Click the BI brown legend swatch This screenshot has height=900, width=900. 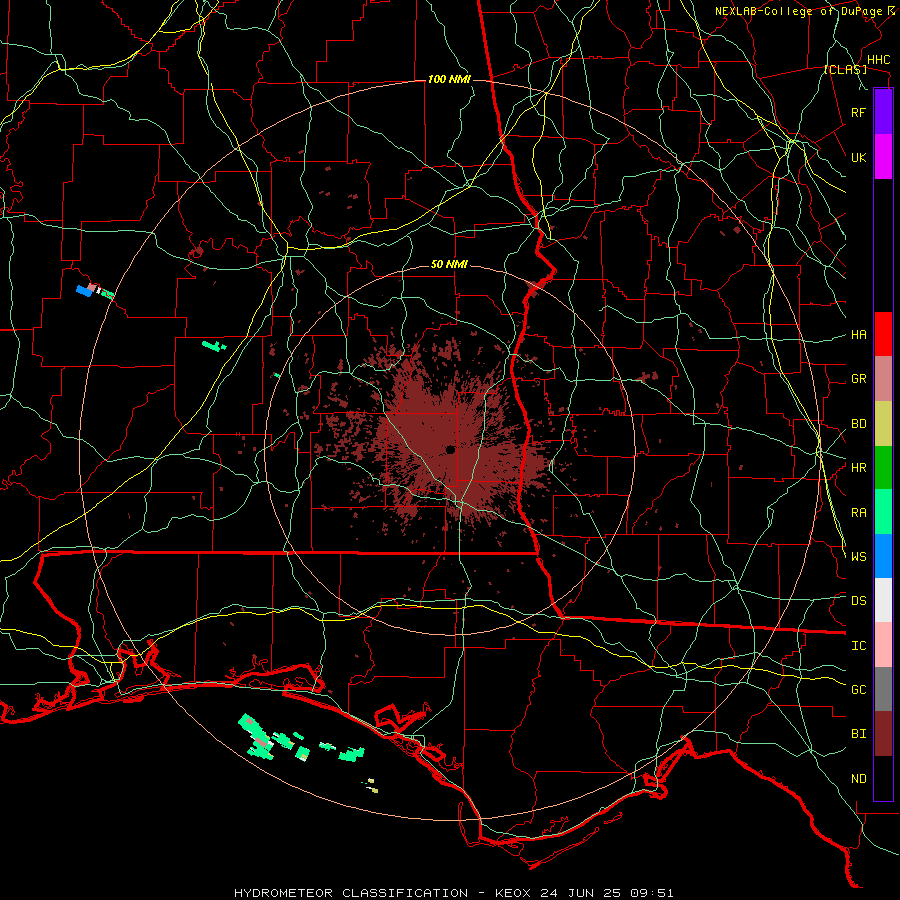(x=883, y=734)
